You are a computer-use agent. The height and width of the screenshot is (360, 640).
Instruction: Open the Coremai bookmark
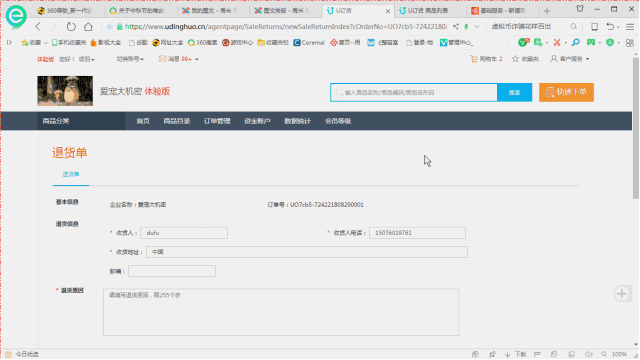coord(309,42)
